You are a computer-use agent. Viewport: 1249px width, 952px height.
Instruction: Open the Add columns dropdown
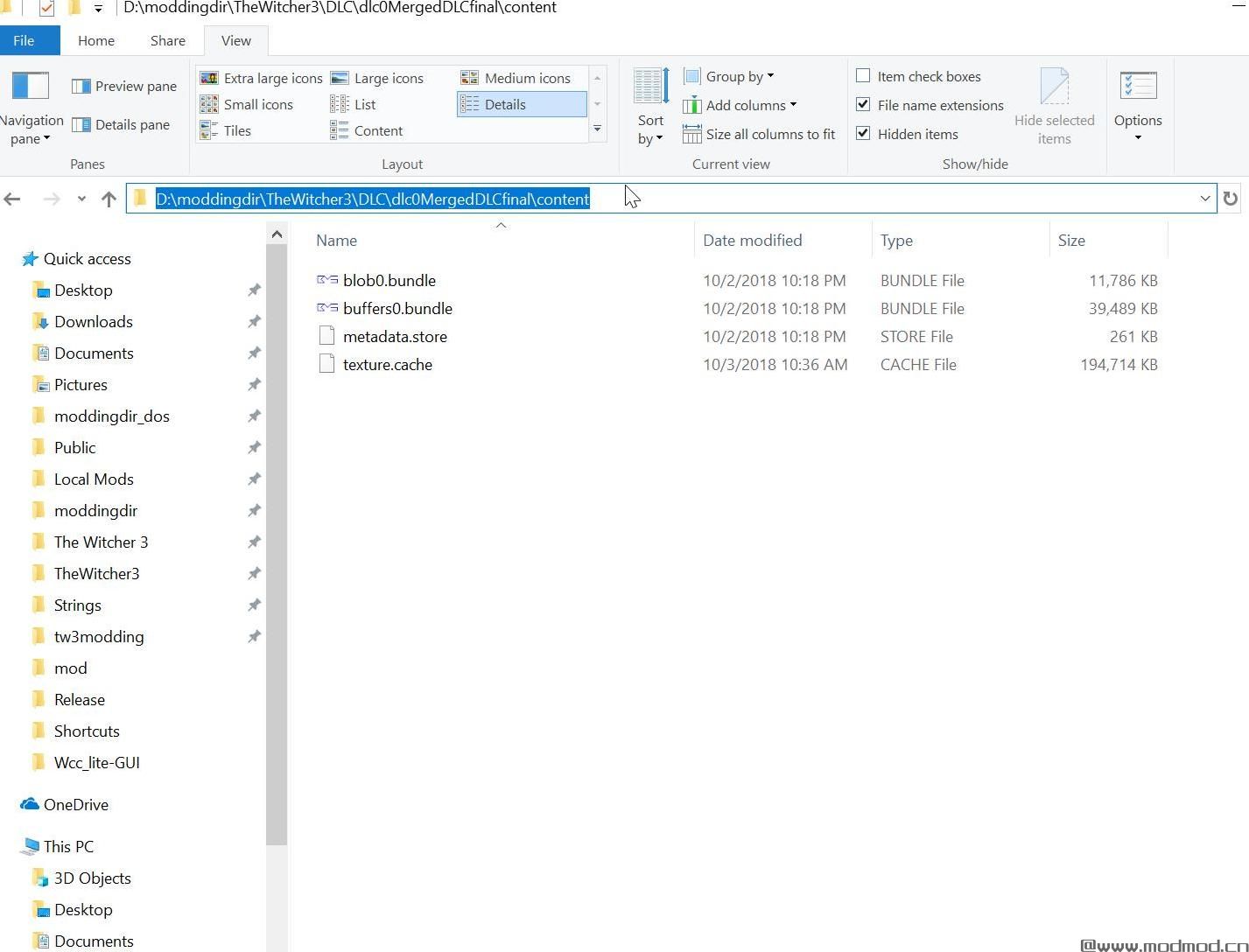click(x=740, y=105)
